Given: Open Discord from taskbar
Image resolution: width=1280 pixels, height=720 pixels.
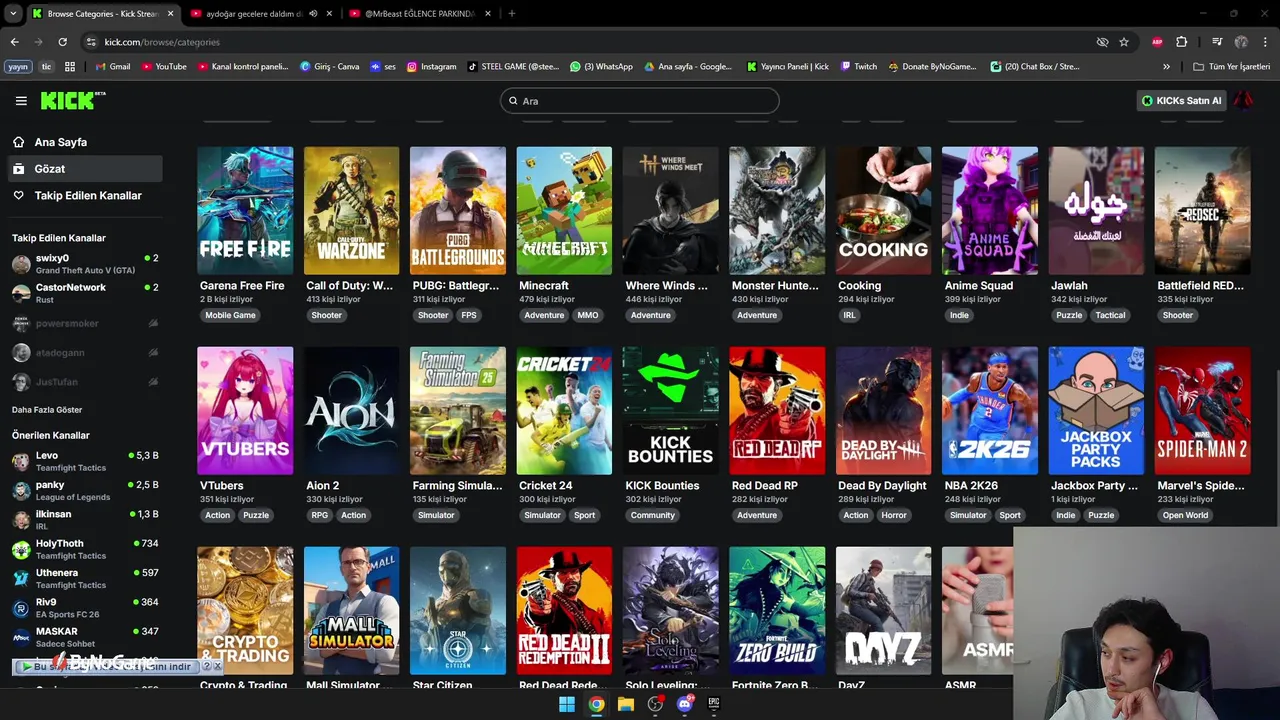Looking at the screenshot, I should point(685,704).
